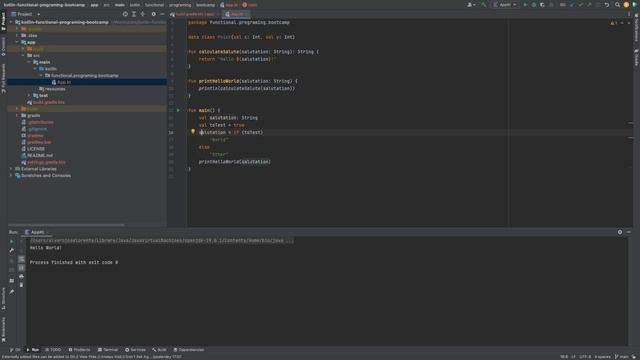Click the Rollback undo arrow icon
The image size is (640, 360).
607,5
